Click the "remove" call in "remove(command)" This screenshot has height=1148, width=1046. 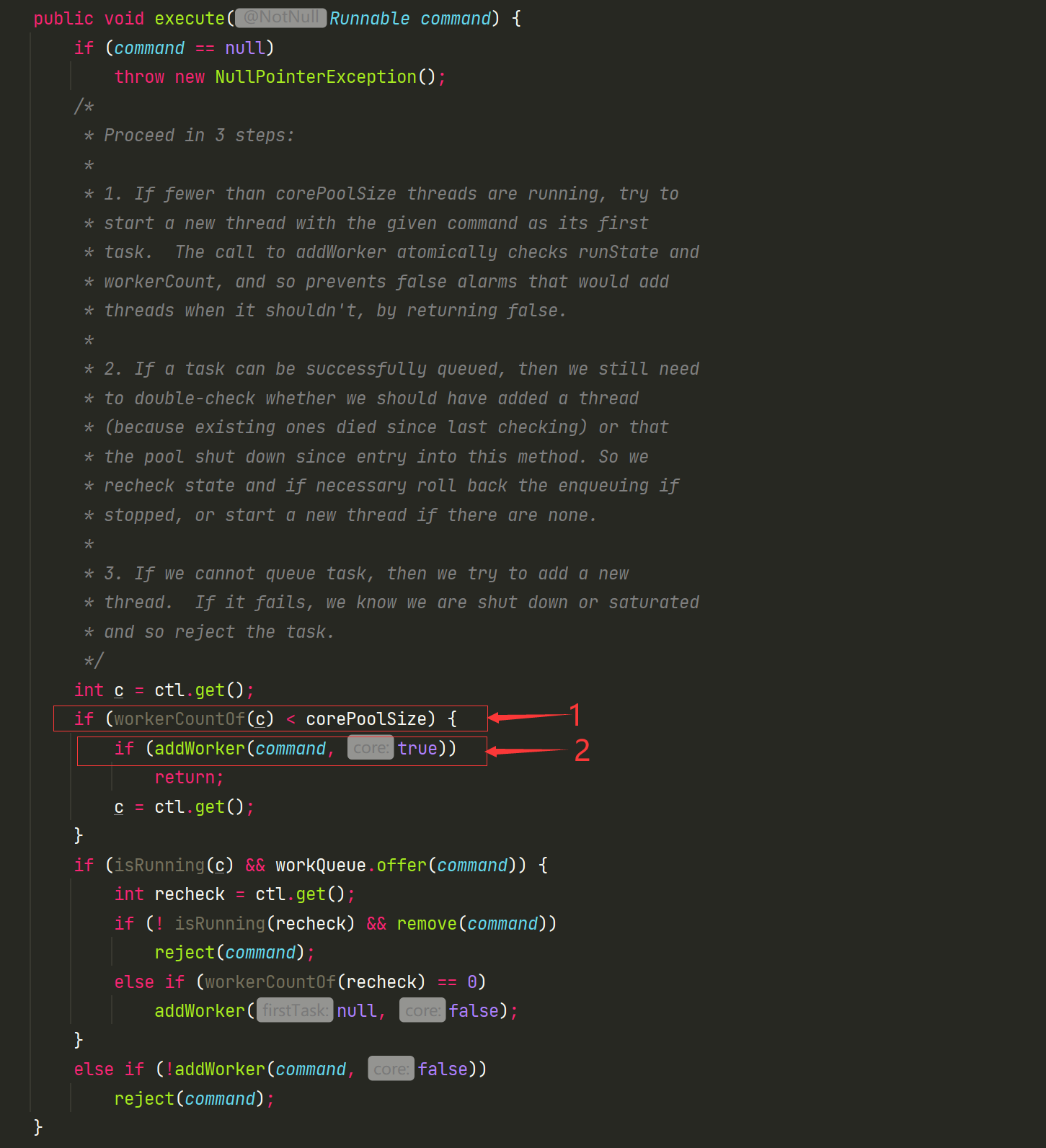coord(427,924)
